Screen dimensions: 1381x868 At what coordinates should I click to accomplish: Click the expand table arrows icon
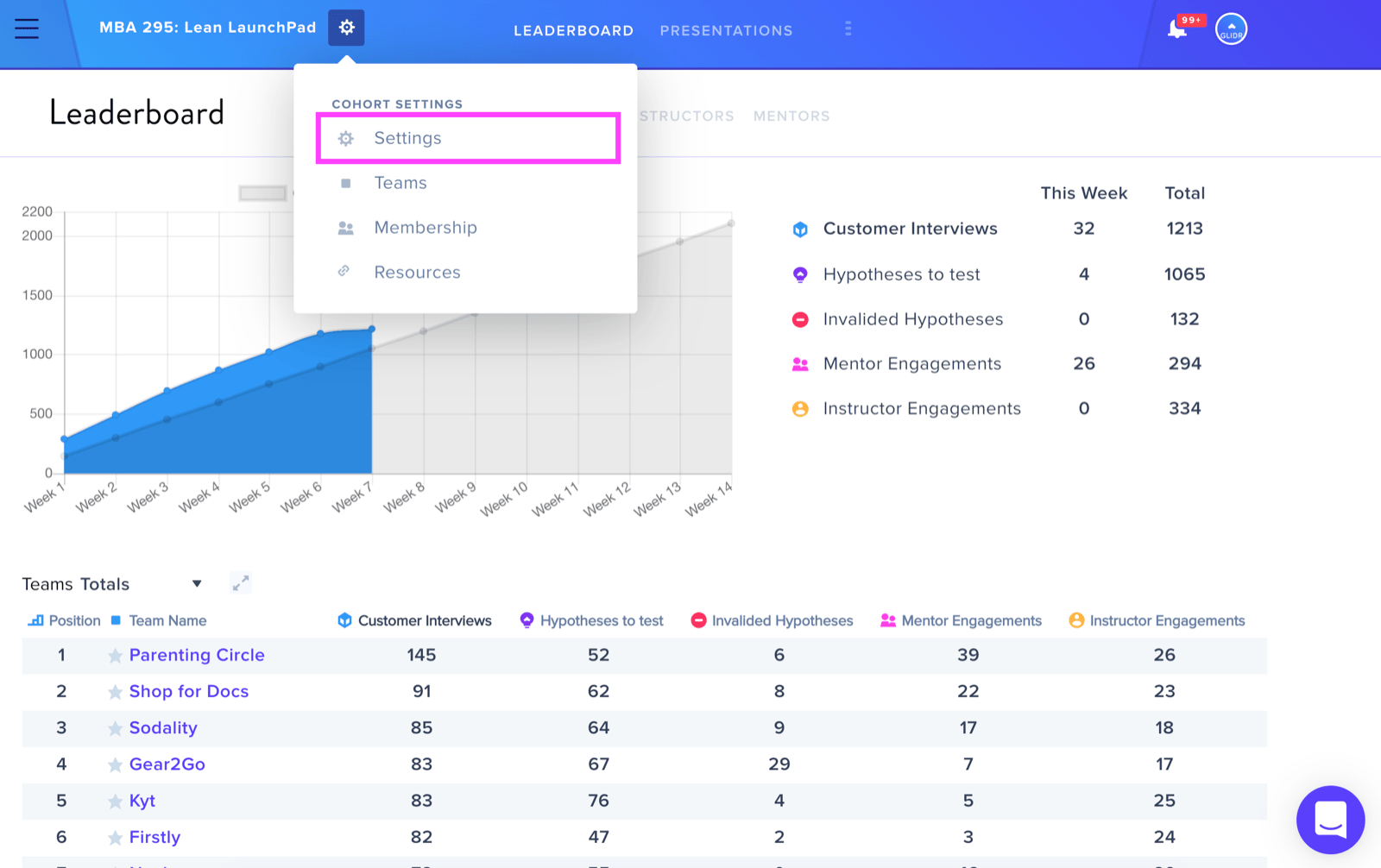coord(241,583)
